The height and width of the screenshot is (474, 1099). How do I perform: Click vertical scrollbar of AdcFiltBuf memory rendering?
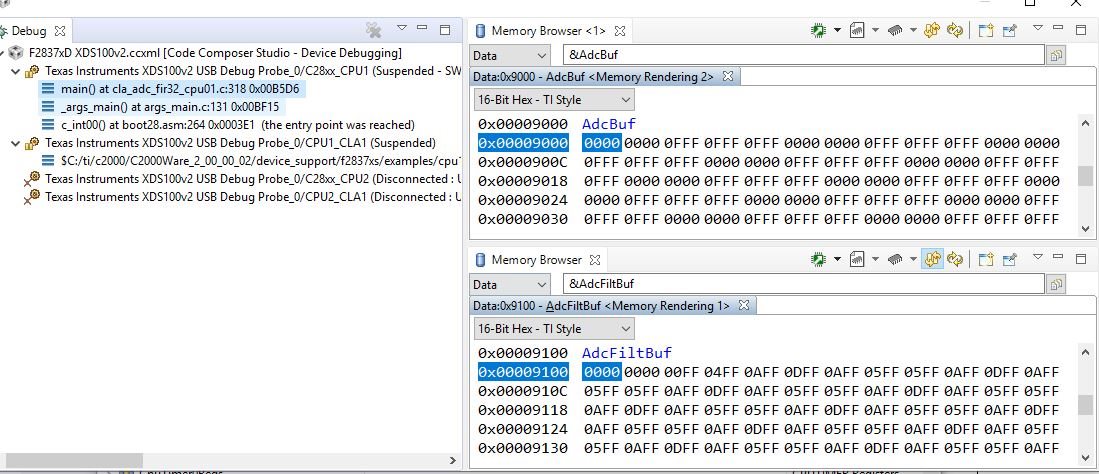[x=1085, y=405]
